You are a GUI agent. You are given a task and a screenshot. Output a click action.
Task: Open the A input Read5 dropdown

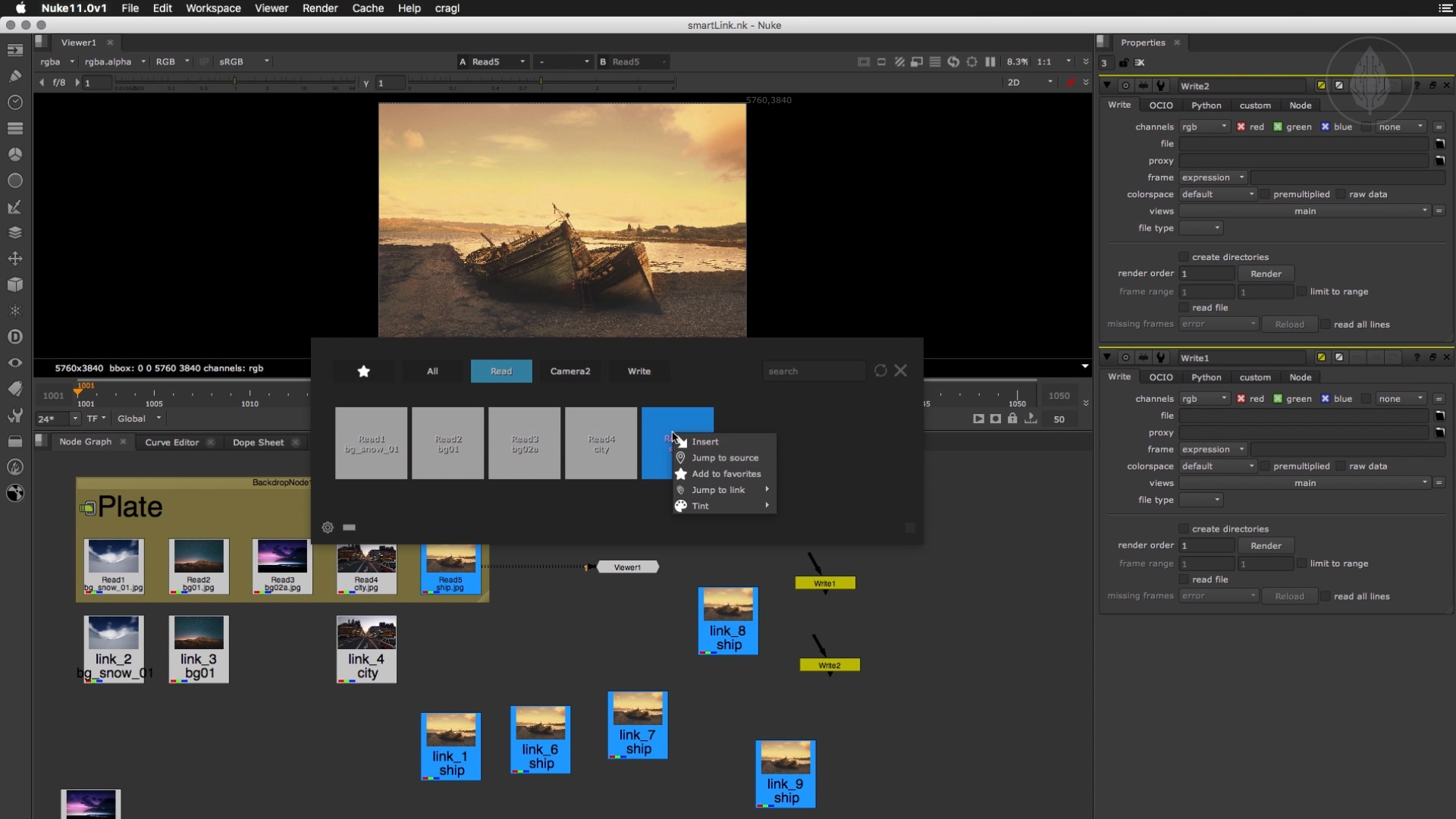pos(498,61)
